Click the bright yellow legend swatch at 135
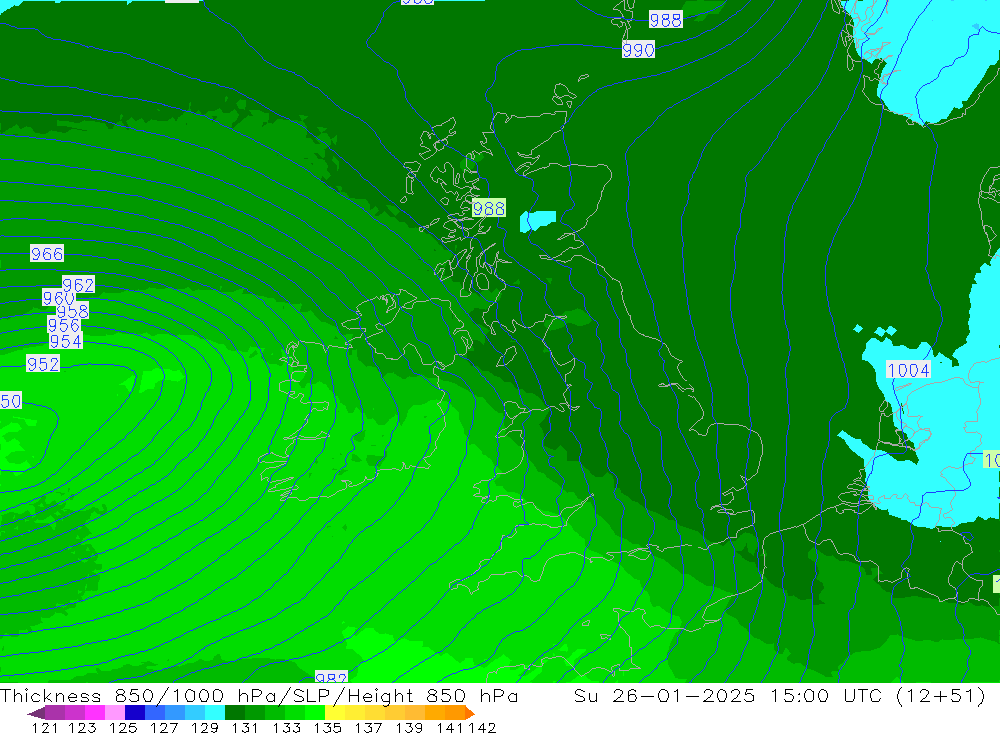This screenshot has height=733, width=1000. click(335, 713)
